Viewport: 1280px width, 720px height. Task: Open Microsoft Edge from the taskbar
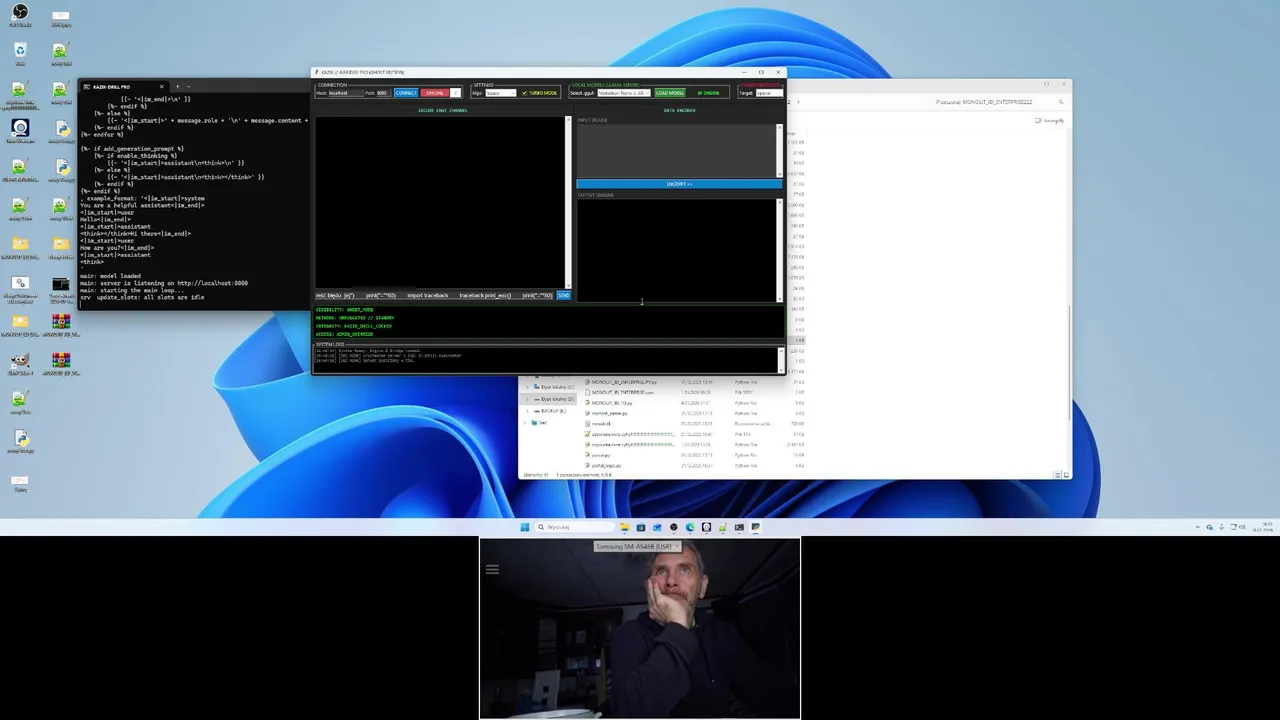coord(690,527)
